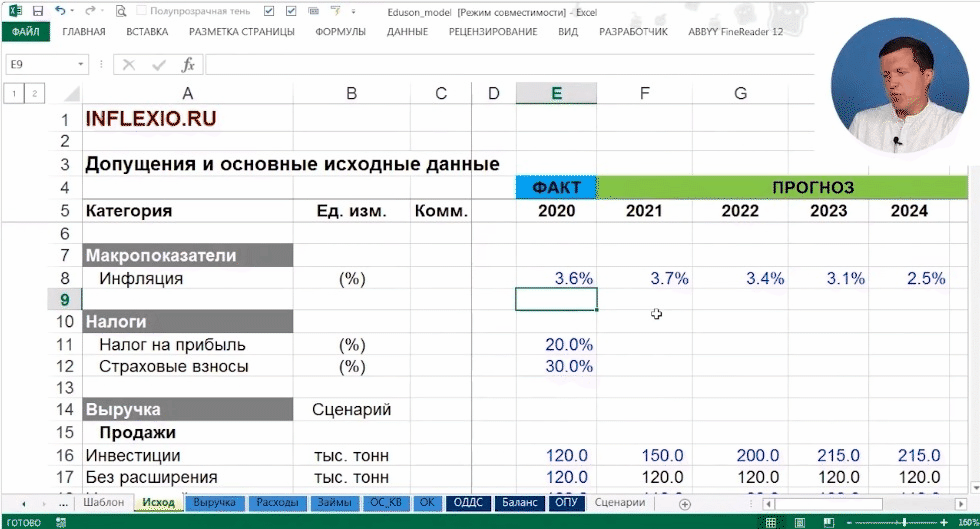Click the lightning filter icon in quick access toolbar
This screenshot has height=529, width=980.
tap(336, 11)
